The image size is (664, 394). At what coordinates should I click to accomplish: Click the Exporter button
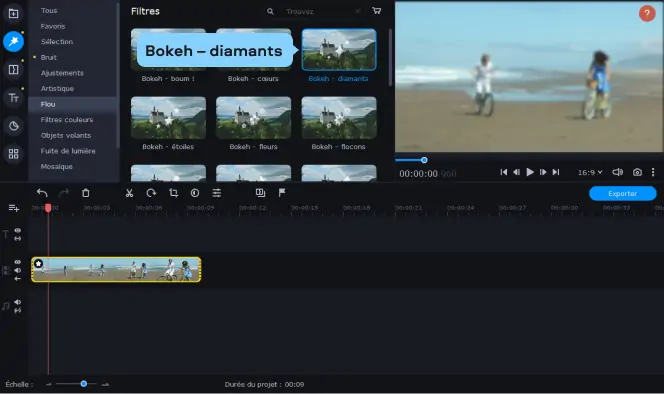coord(622,194)
